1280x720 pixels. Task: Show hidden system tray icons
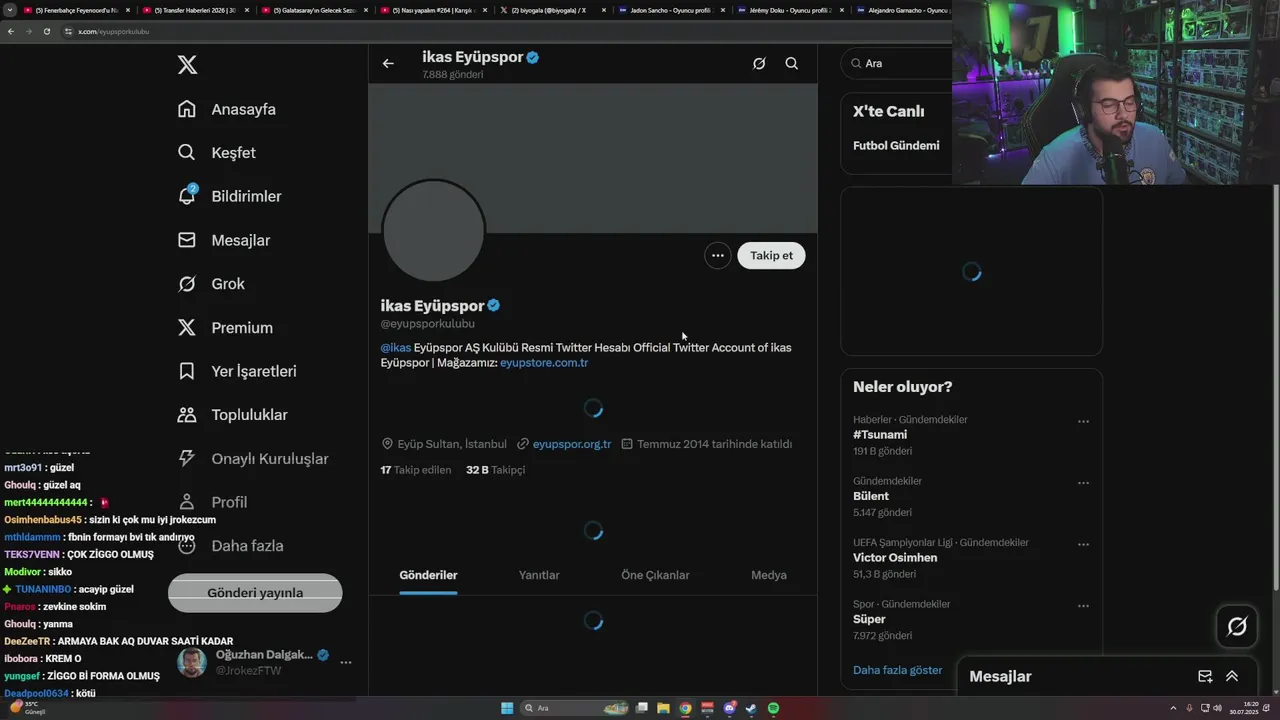[x=1174, y=708]
